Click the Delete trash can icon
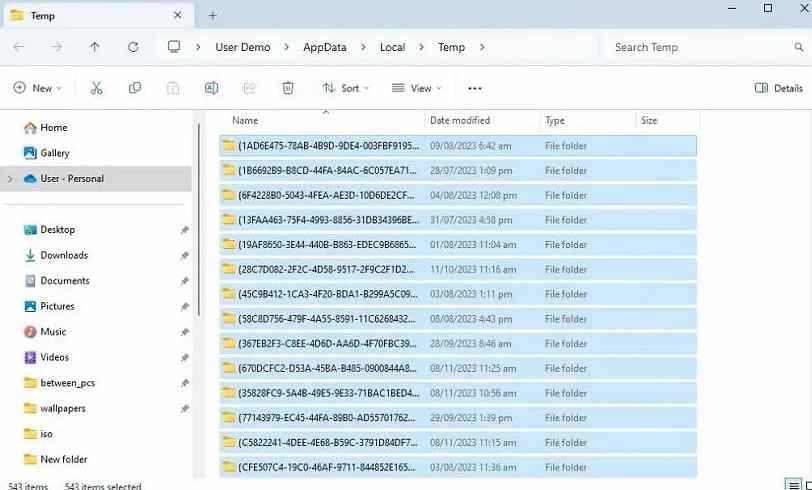The height and width of the screenshot is (490, 812). click(x=288, y=88)
